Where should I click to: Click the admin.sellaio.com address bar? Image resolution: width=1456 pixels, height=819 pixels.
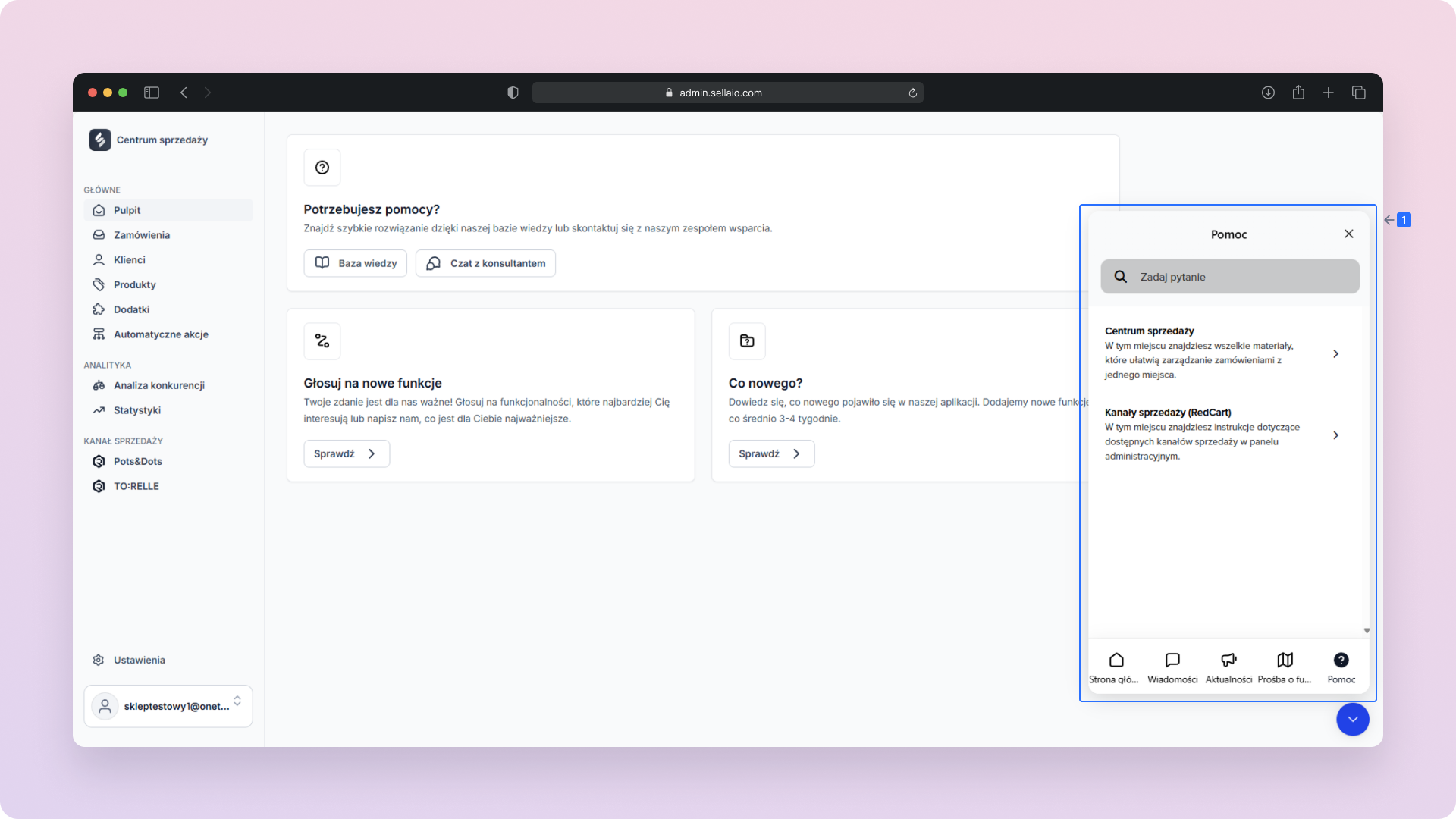727,93
